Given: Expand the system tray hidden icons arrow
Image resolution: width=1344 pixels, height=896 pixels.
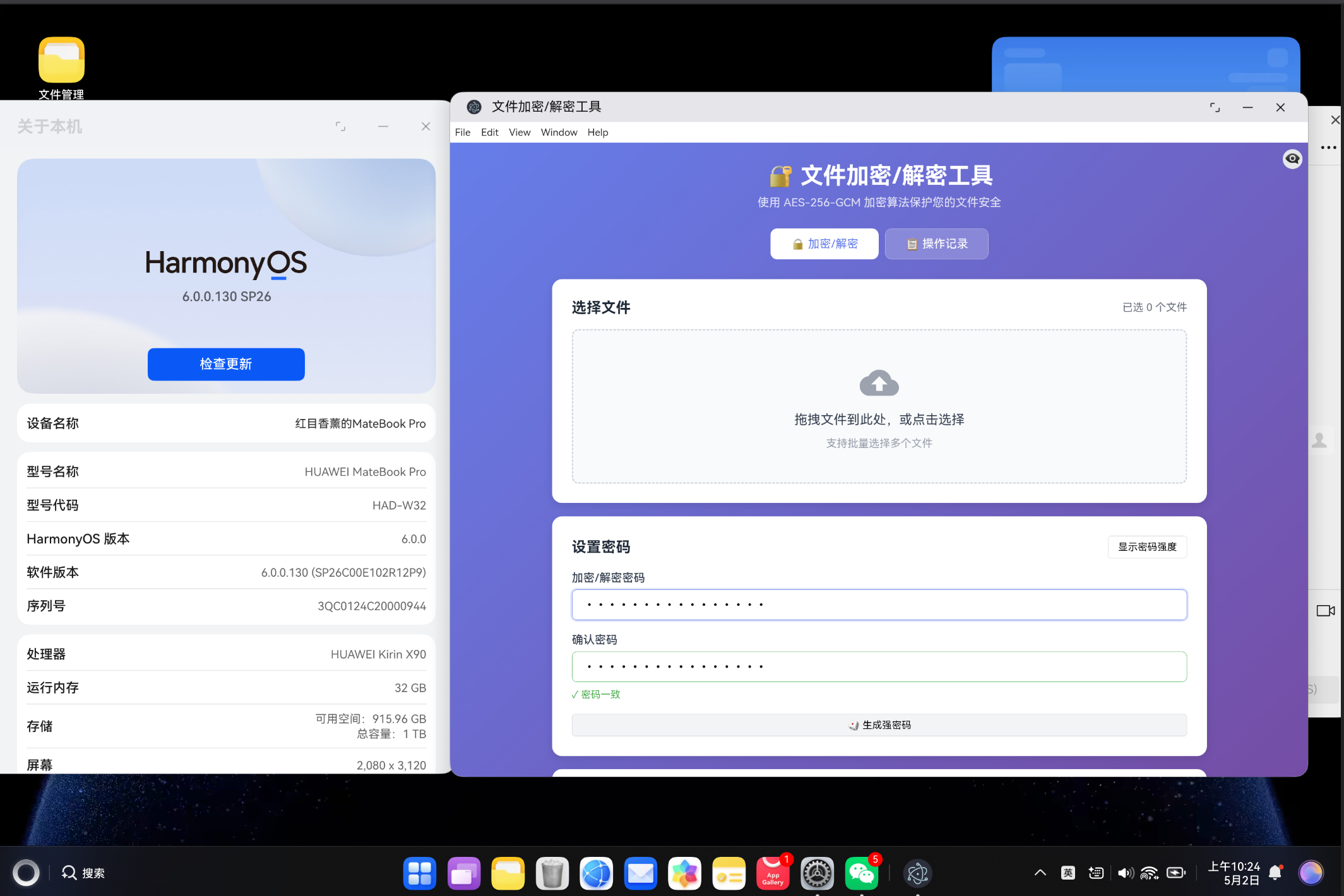Looking at the screenshot, I should point(1040,873).
